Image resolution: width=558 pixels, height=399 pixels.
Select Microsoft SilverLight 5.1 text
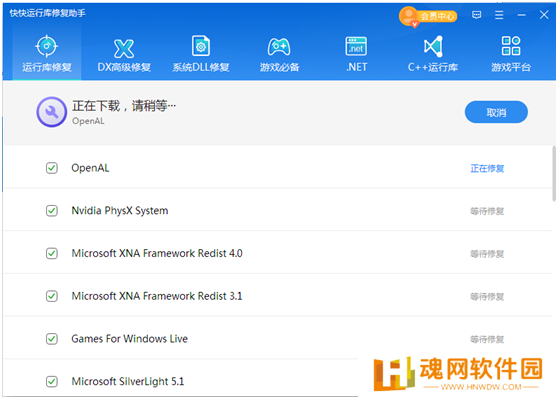pos(128,381)
